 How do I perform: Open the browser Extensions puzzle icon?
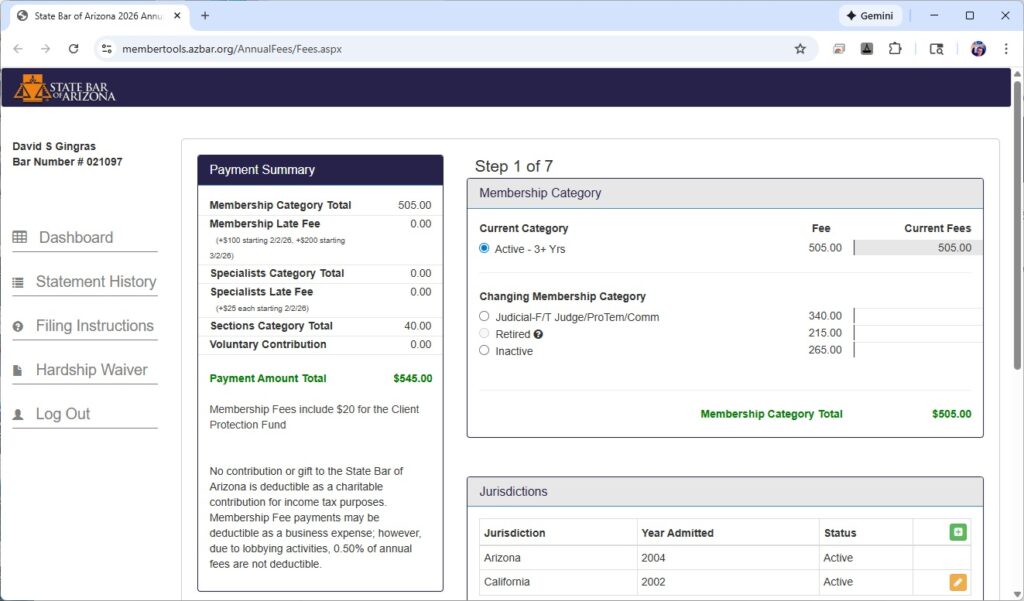coord(895,49)
